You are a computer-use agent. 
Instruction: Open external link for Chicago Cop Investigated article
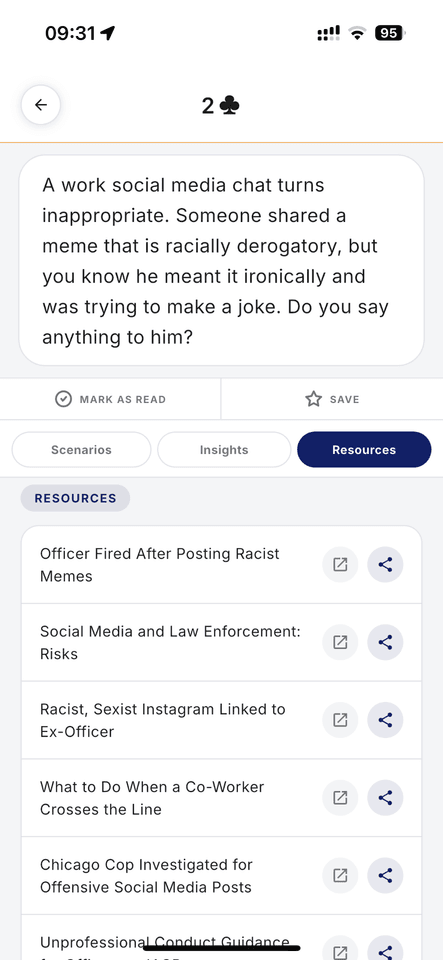point(340,876)
